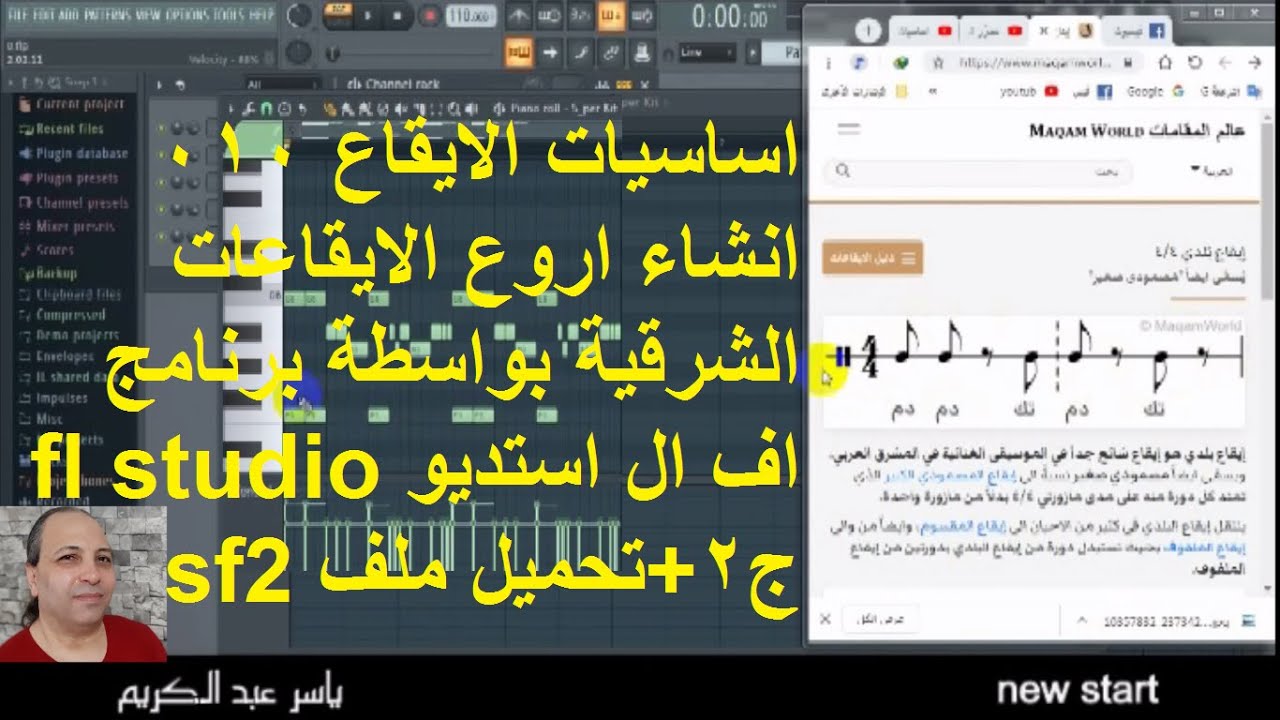Switch to the Facebook browser tab

(1139, 31)
